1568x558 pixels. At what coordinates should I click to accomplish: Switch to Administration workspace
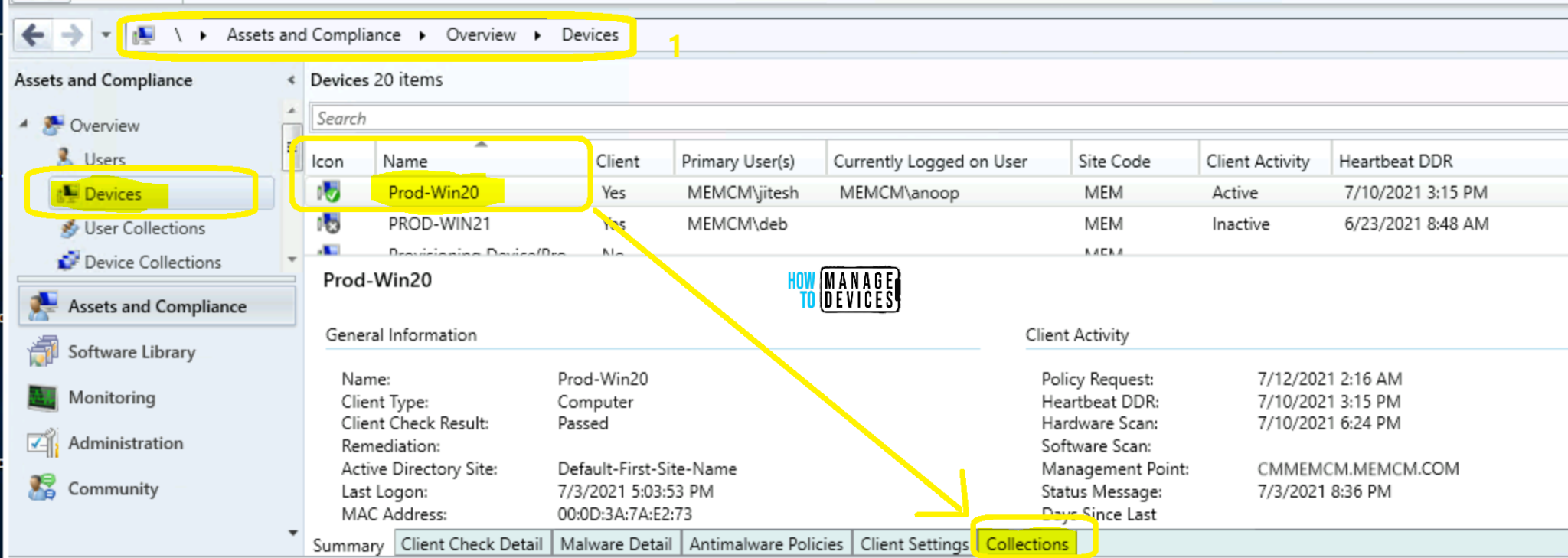[126, 443]
